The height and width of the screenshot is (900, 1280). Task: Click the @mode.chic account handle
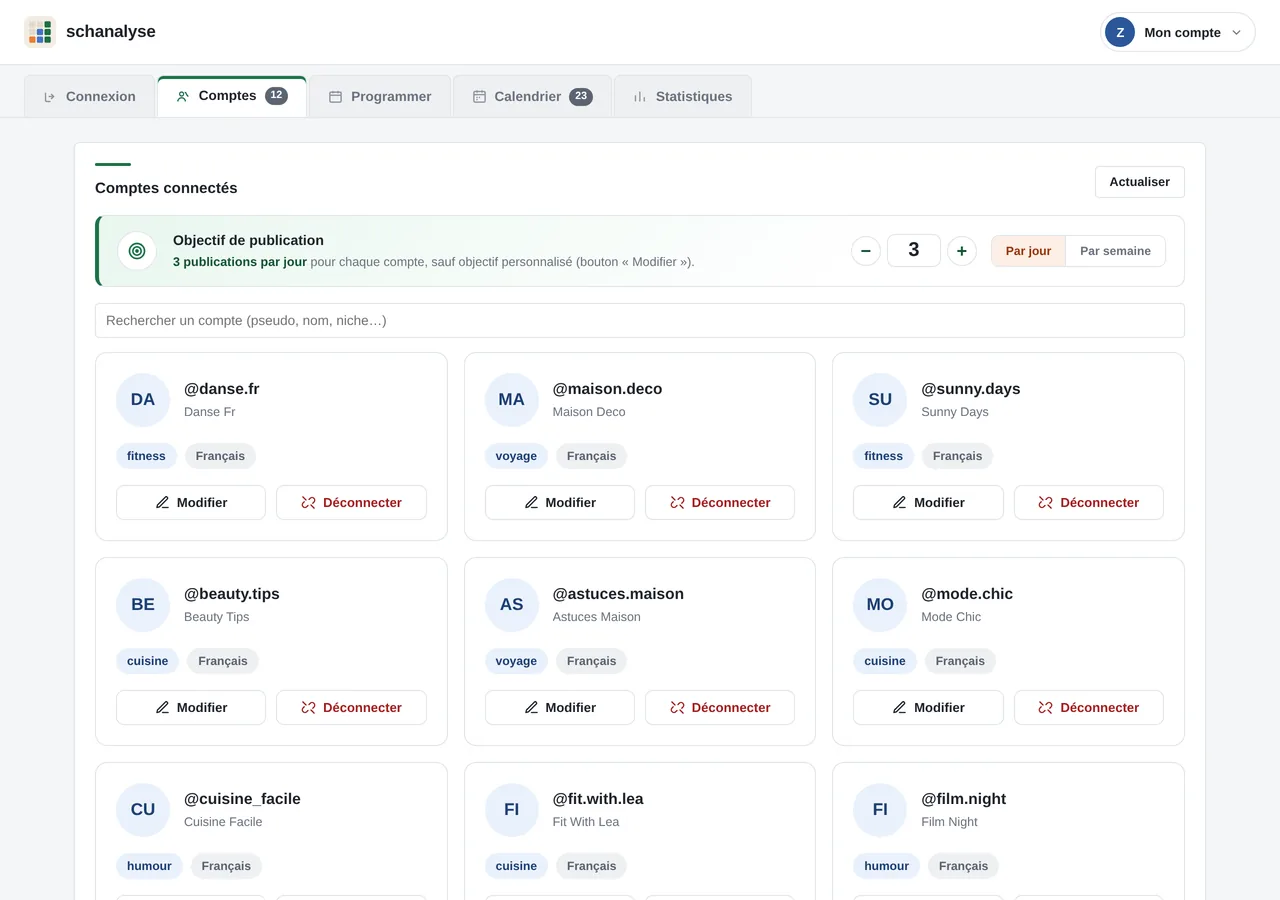[967, 594]
